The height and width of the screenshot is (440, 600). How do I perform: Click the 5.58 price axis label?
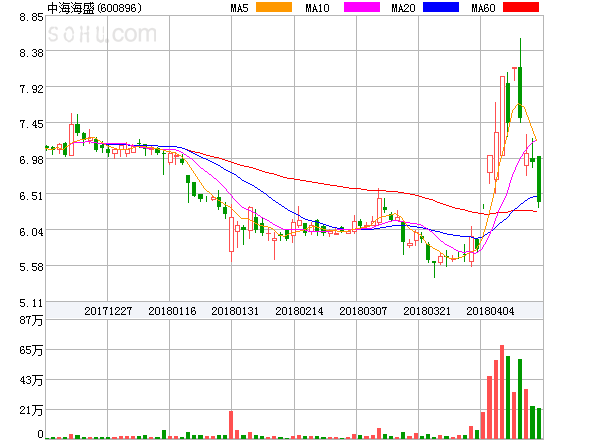32,267
